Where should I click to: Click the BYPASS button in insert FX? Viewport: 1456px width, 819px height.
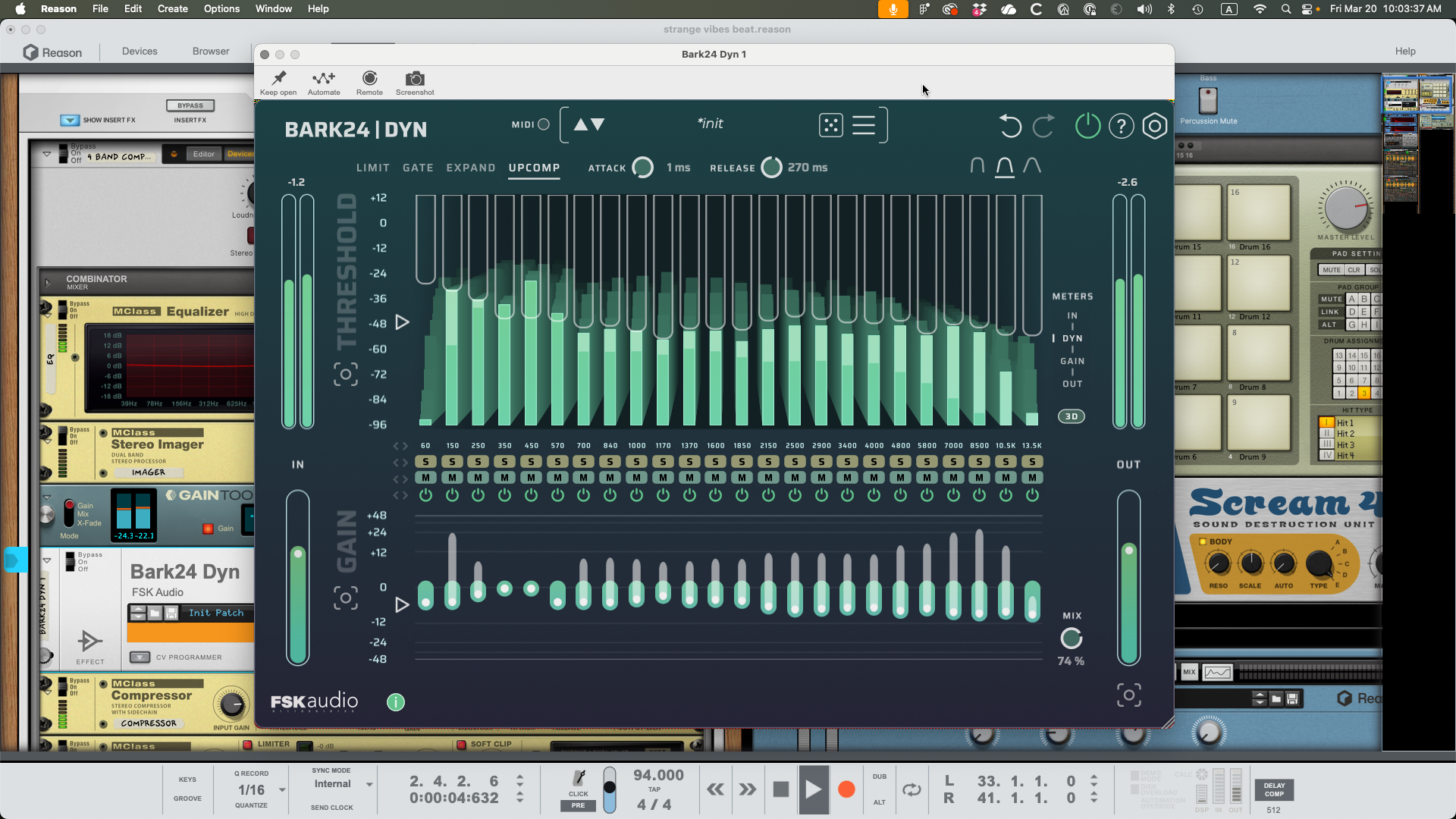click(x=190, y=105)
